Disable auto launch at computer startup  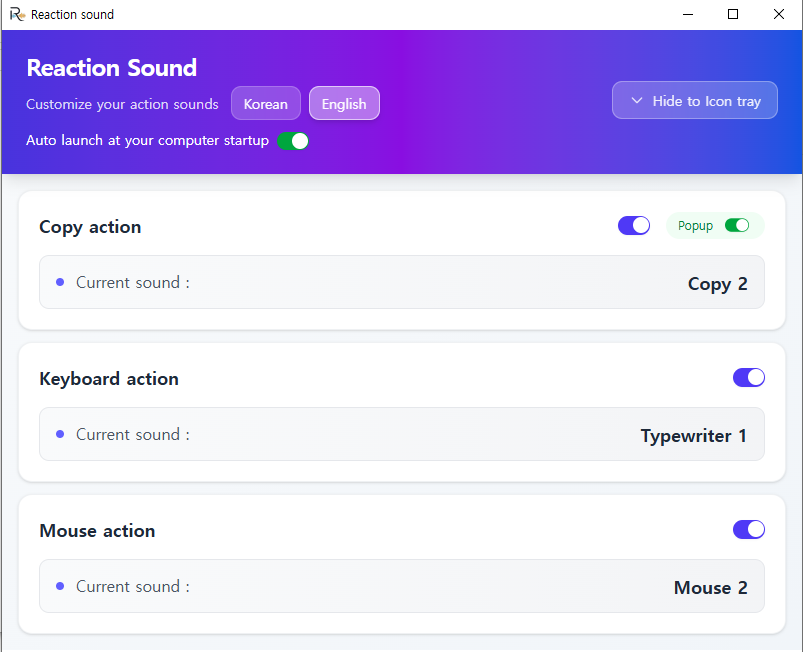293,141
